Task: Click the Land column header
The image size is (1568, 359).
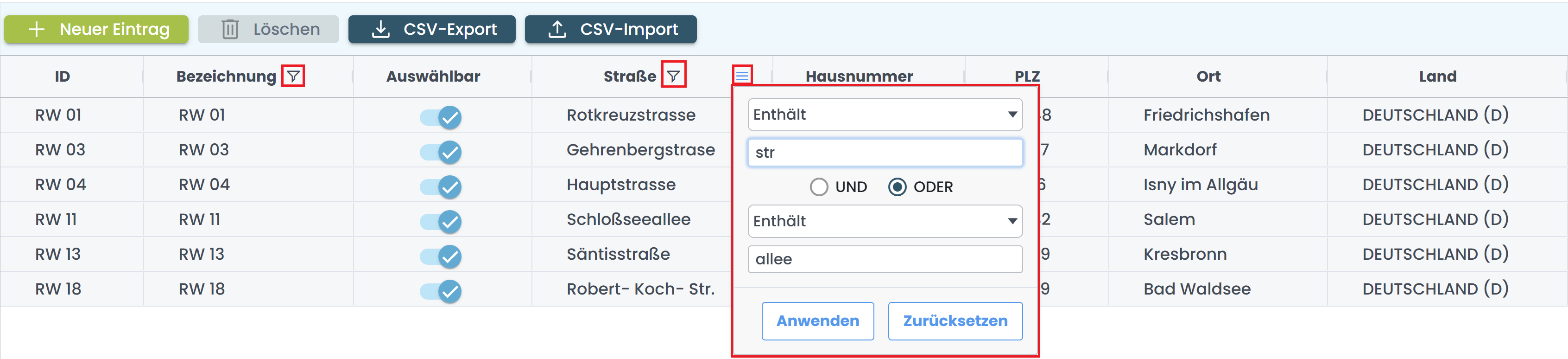Action: (1437, 76)
